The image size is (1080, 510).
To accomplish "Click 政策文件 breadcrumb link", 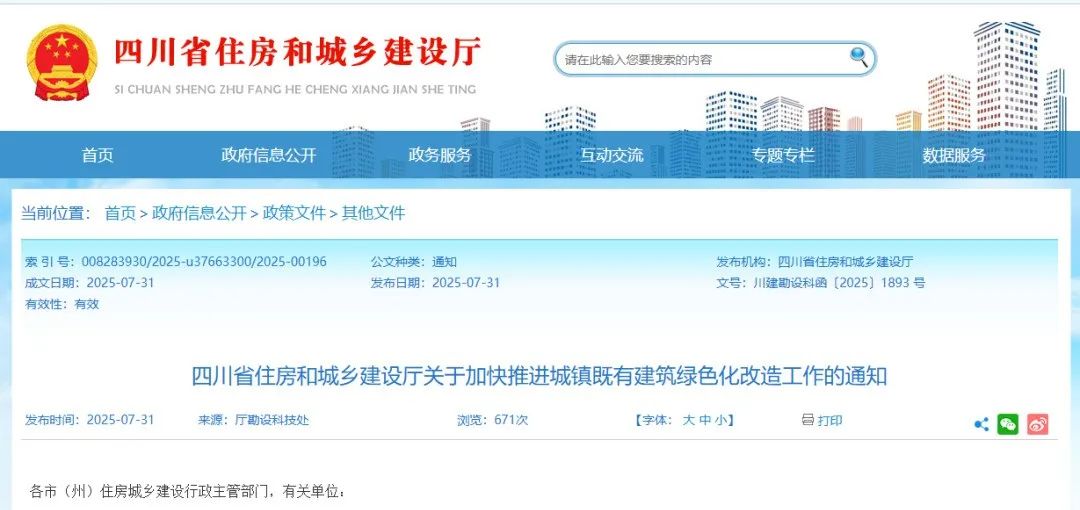I will (294, 213).
